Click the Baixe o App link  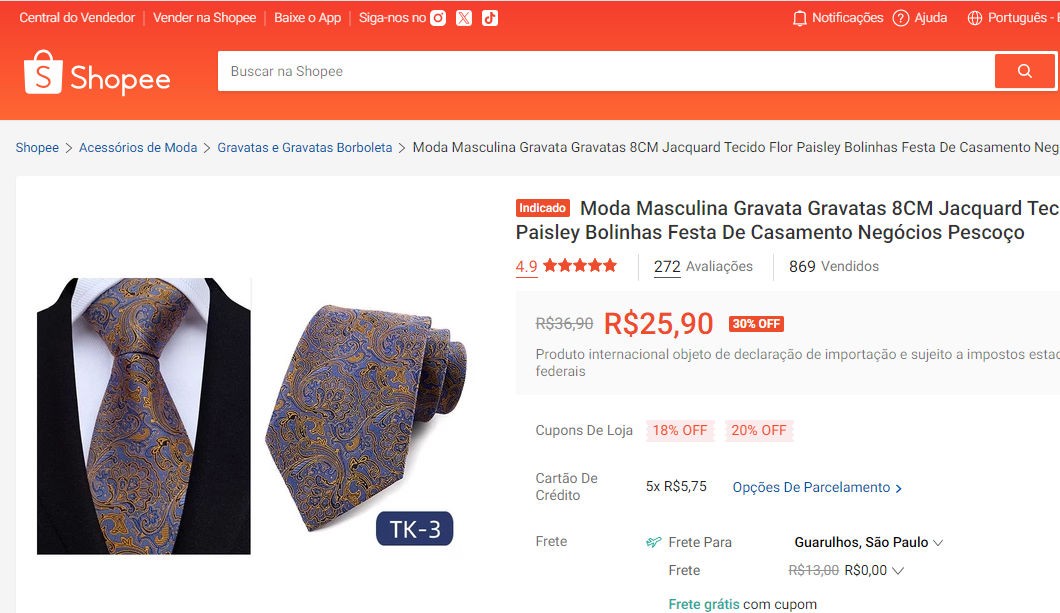click(x=307, y=18)
